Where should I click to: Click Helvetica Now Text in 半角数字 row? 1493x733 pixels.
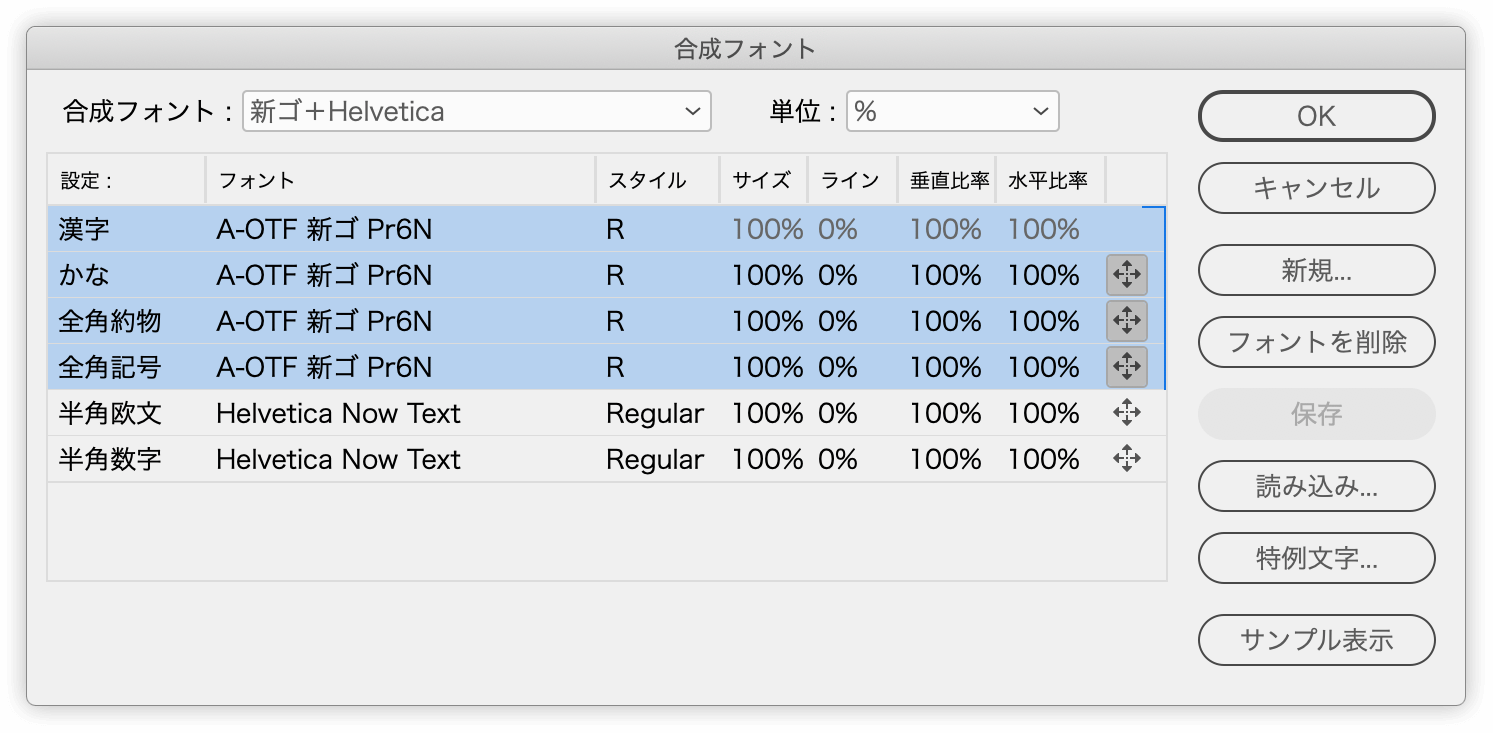[x=338, y=459]
